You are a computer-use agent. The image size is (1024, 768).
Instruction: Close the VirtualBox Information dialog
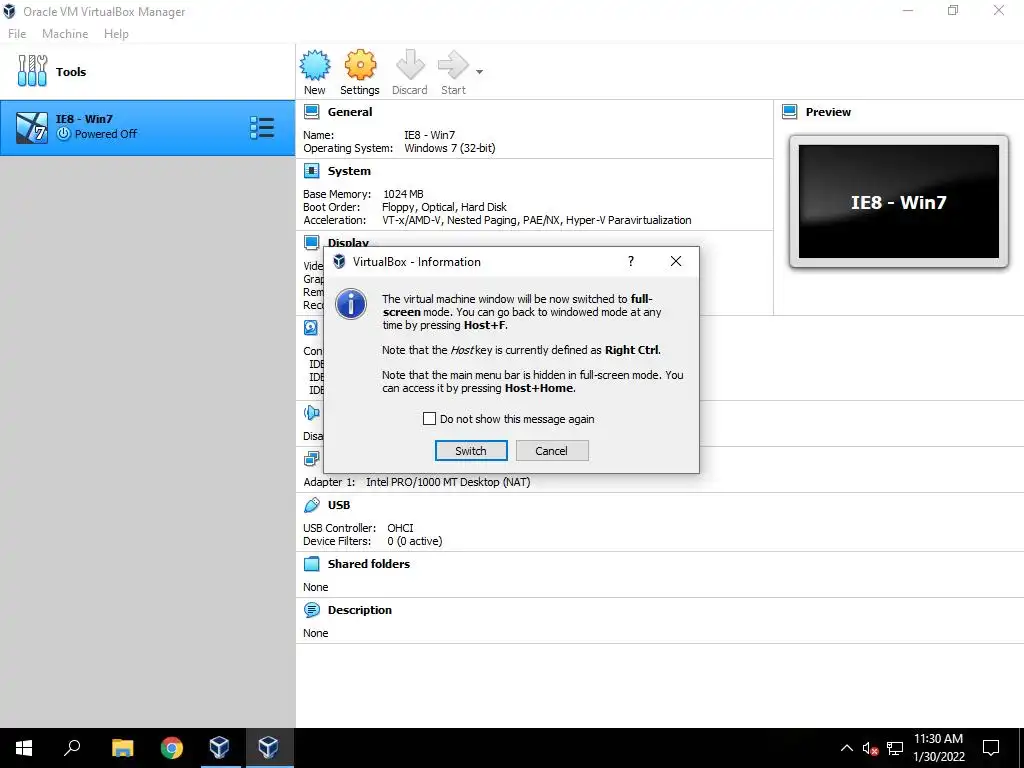coord(676,261)
